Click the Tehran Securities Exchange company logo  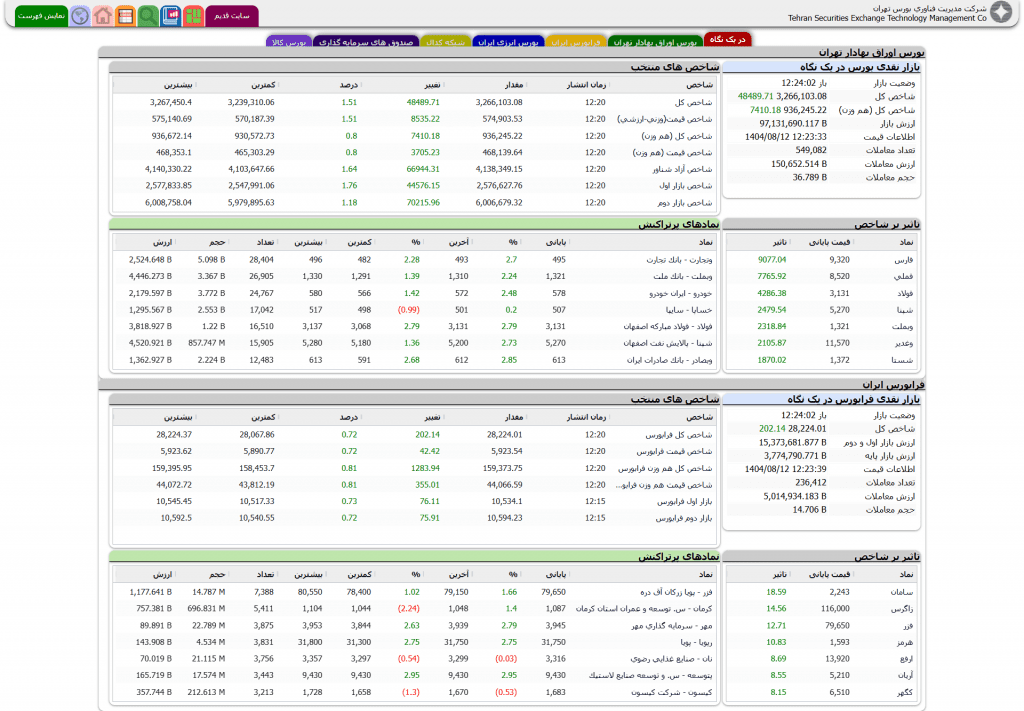coord(1001,13)
